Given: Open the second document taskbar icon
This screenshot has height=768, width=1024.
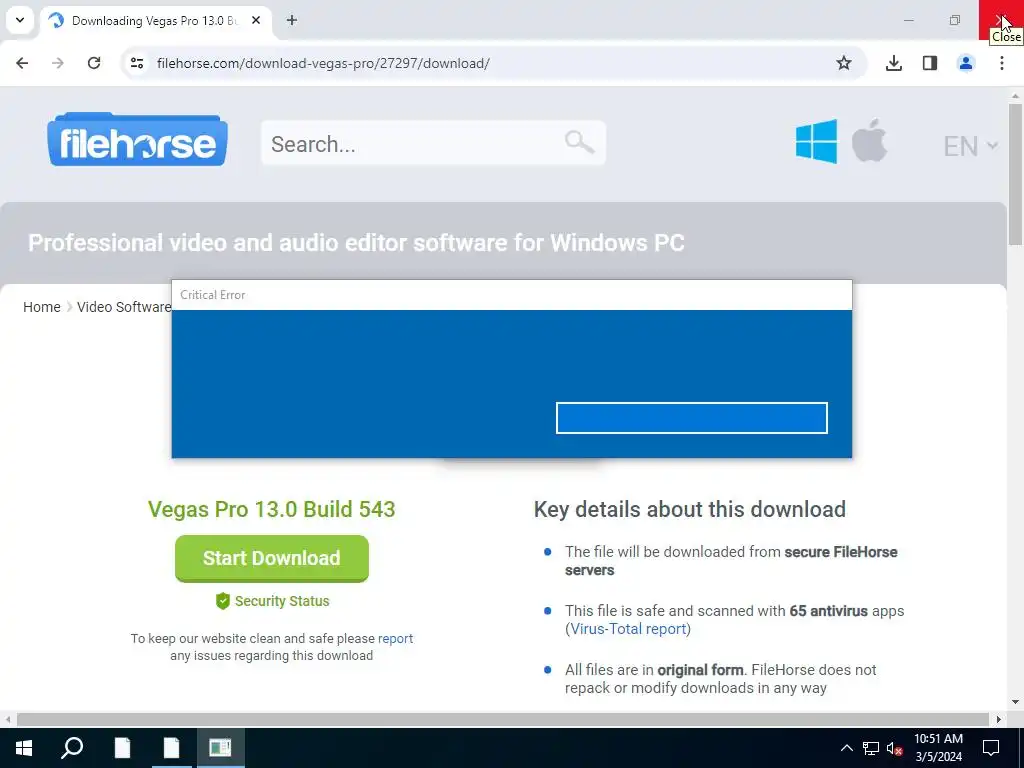Looking at the screenshot, I should point(172,748).
